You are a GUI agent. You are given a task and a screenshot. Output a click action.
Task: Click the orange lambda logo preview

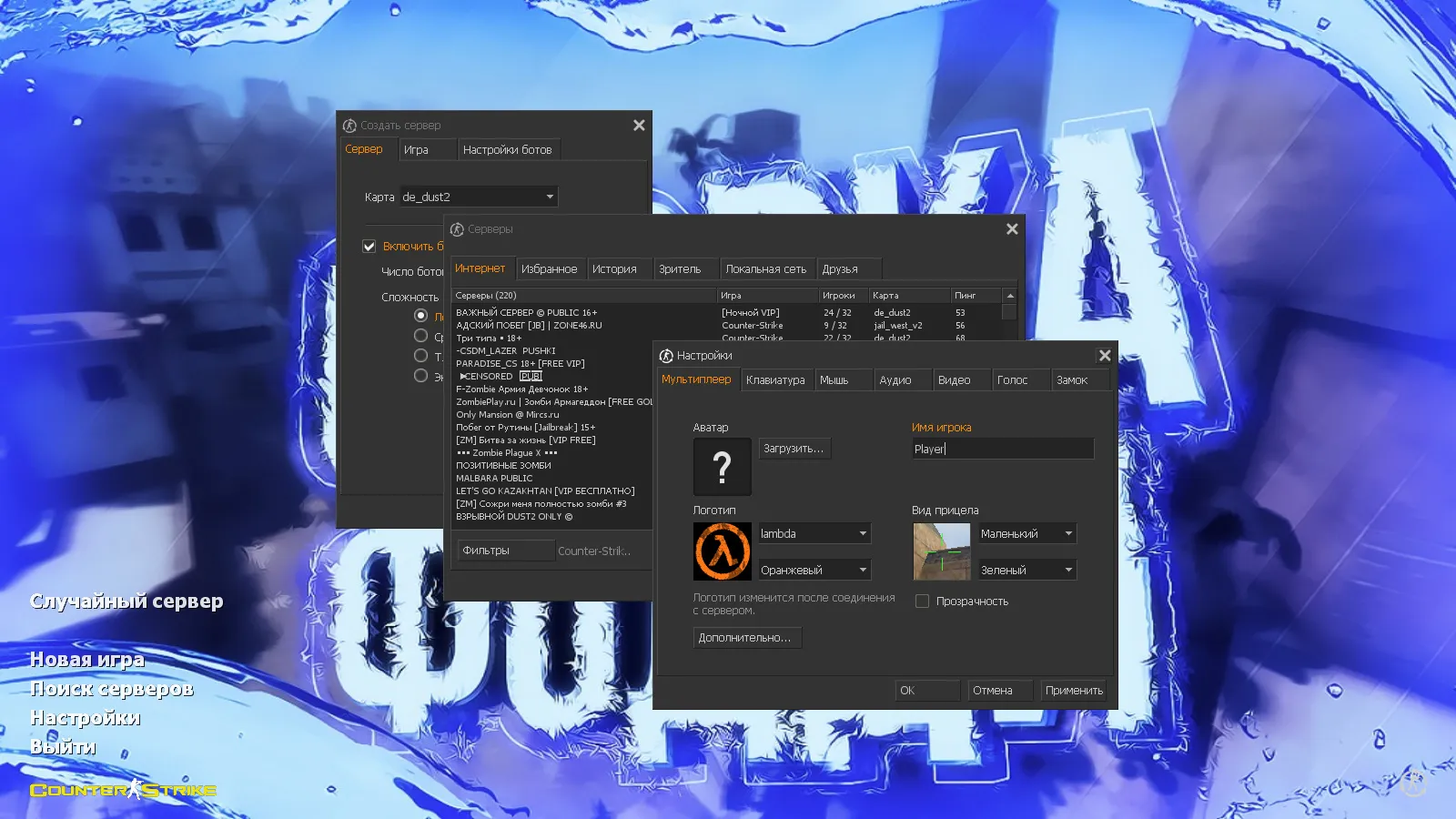pos(721,551)
